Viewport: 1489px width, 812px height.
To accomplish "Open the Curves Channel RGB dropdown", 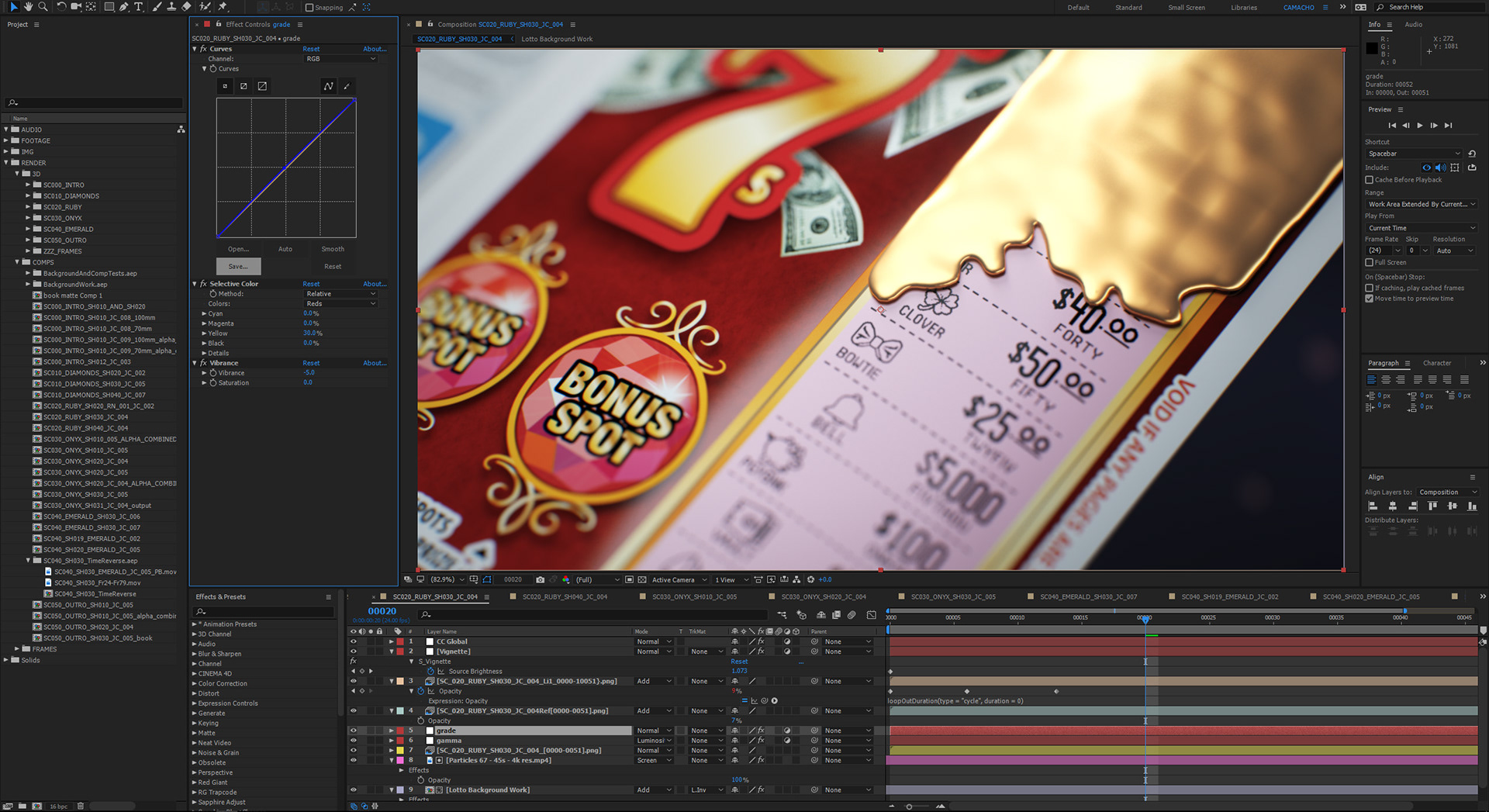I will point(340,59).
